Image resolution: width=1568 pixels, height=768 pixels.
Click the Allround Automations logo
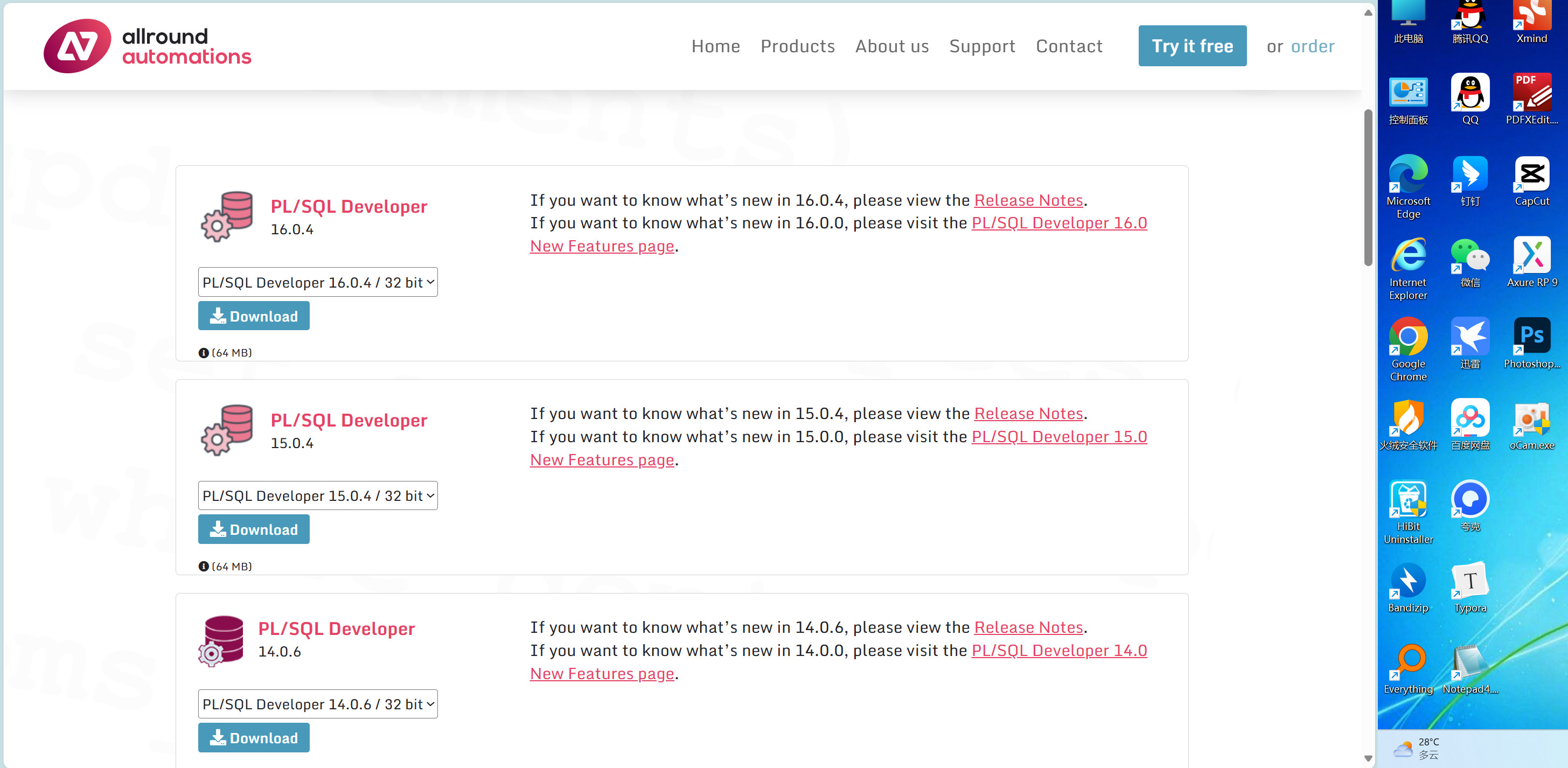click(147, 46)
